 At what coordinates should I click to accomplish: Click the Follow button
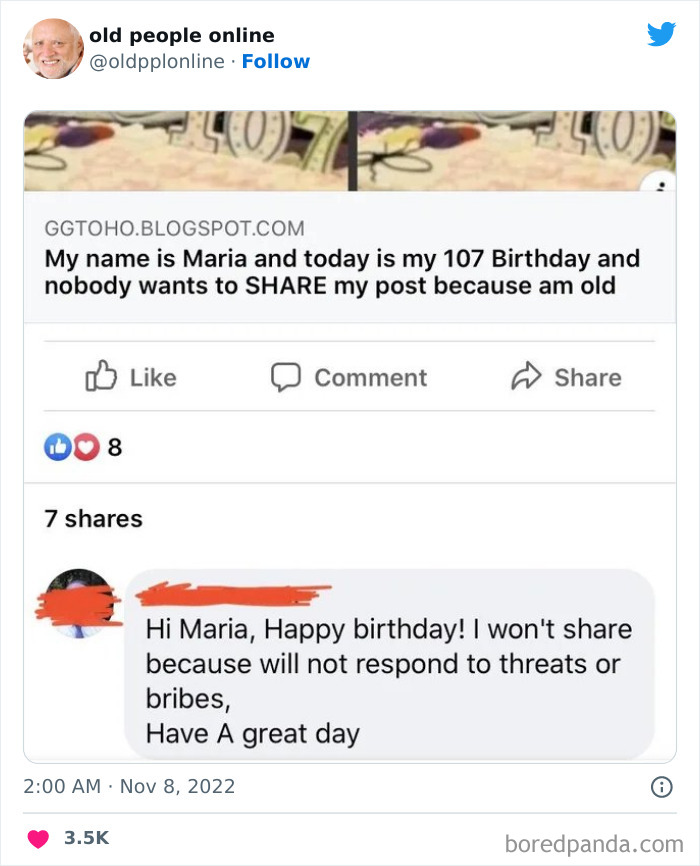click(x=276, y=61)
